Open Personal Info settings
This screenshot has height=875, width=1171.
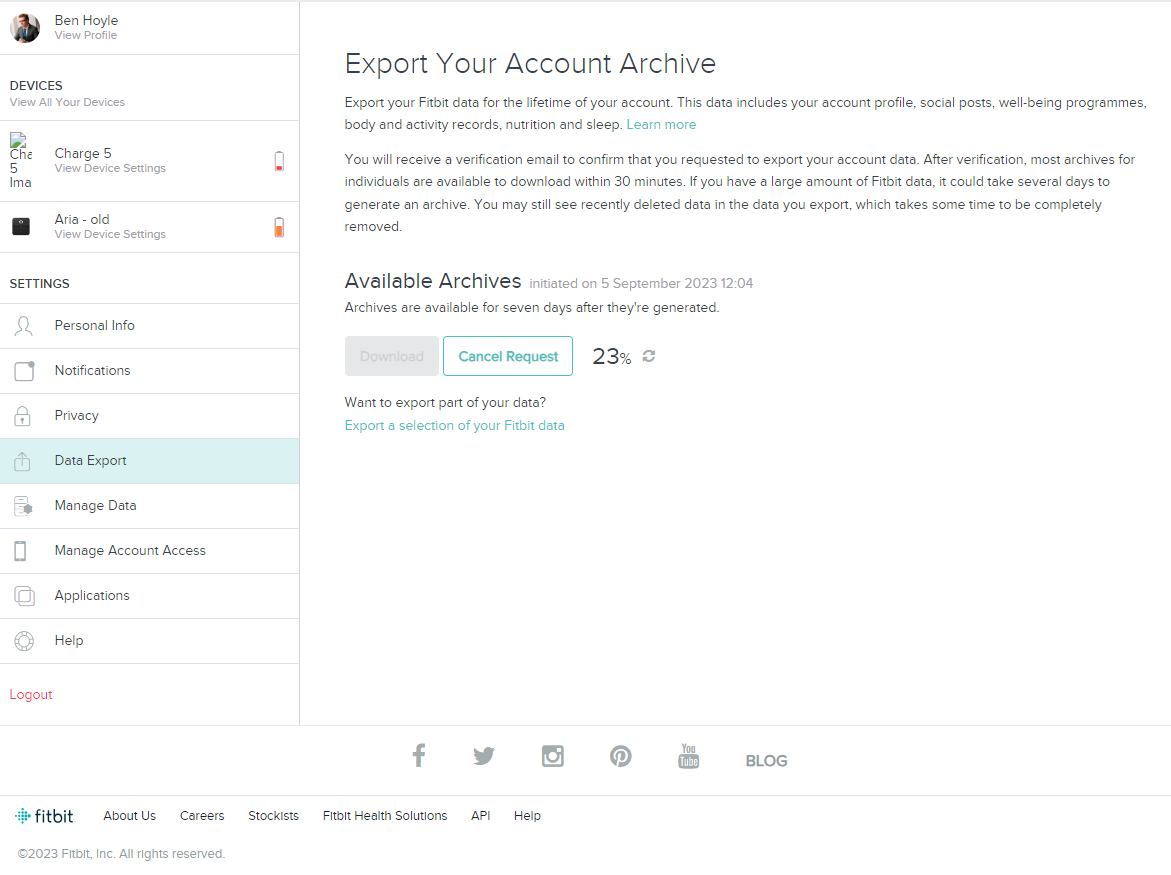pos(94,326)
